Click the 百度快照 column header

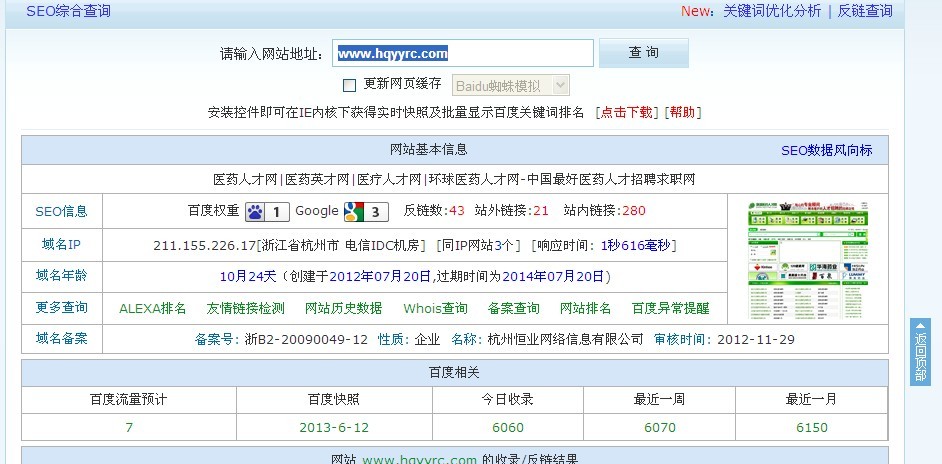[334, 399]
